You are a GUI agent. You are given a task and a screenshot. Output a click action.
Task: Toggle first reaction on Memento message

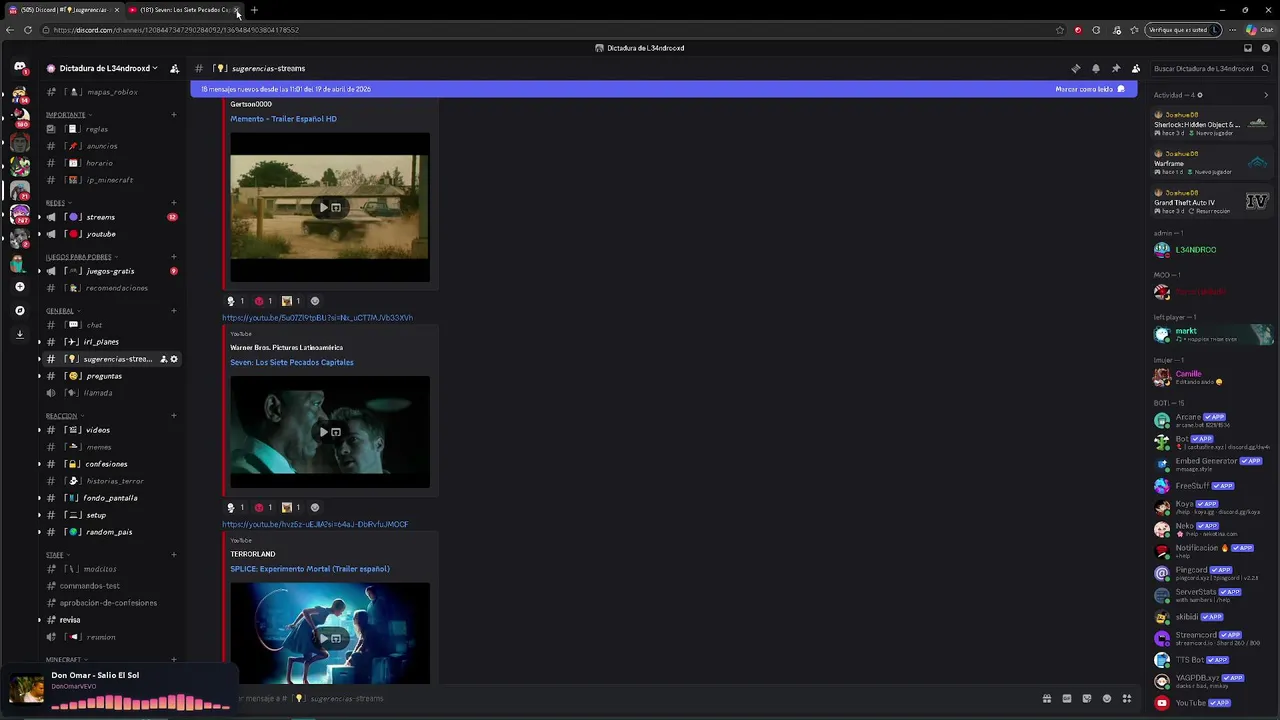pos(236,301)
